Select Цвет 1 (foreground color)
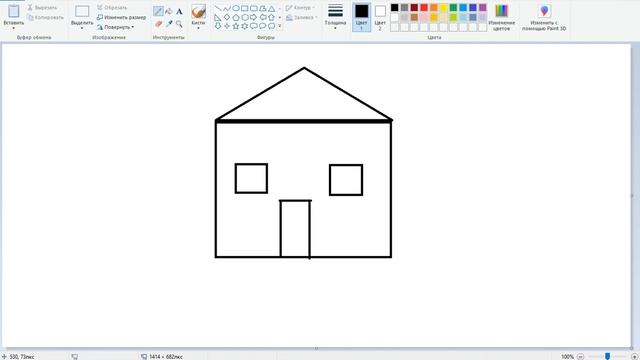Screen dimensions: 640x360 [361, 17]
